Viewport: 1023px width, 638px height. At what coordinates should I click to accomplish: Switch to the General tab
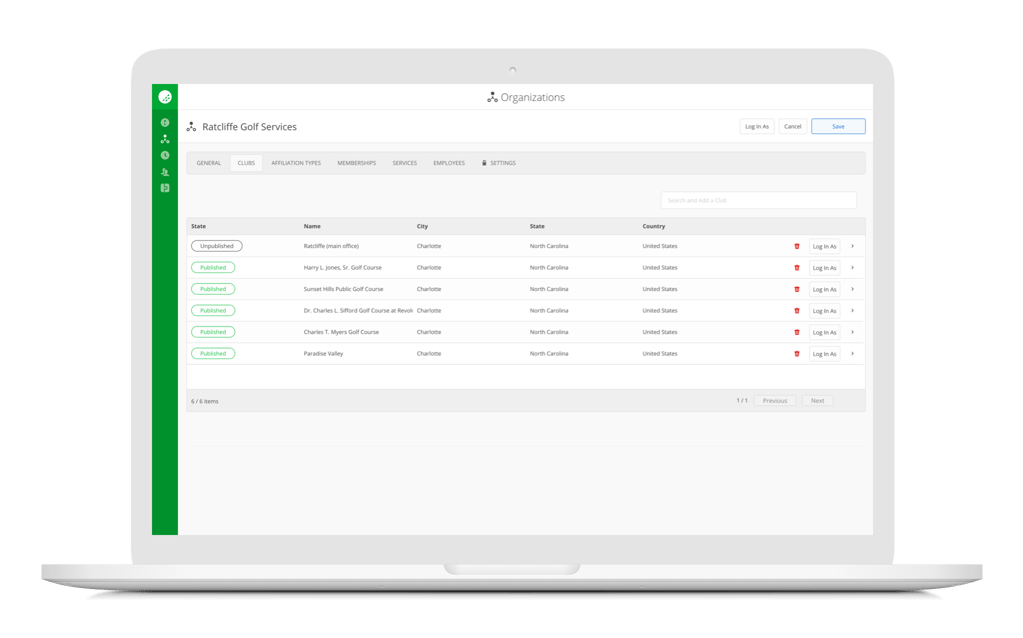click(x=209, y=163)
